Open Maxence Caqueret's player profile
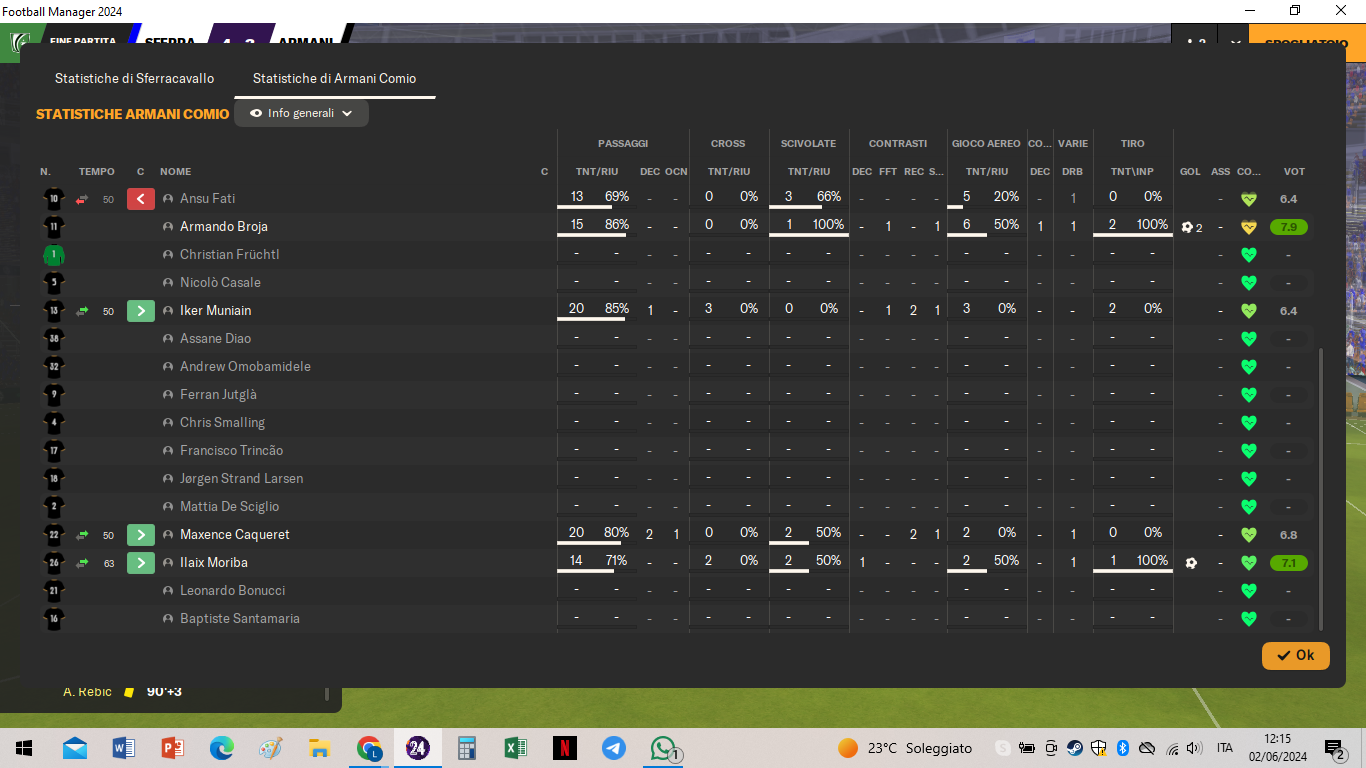1366x768 pixels. pos(235,535)
